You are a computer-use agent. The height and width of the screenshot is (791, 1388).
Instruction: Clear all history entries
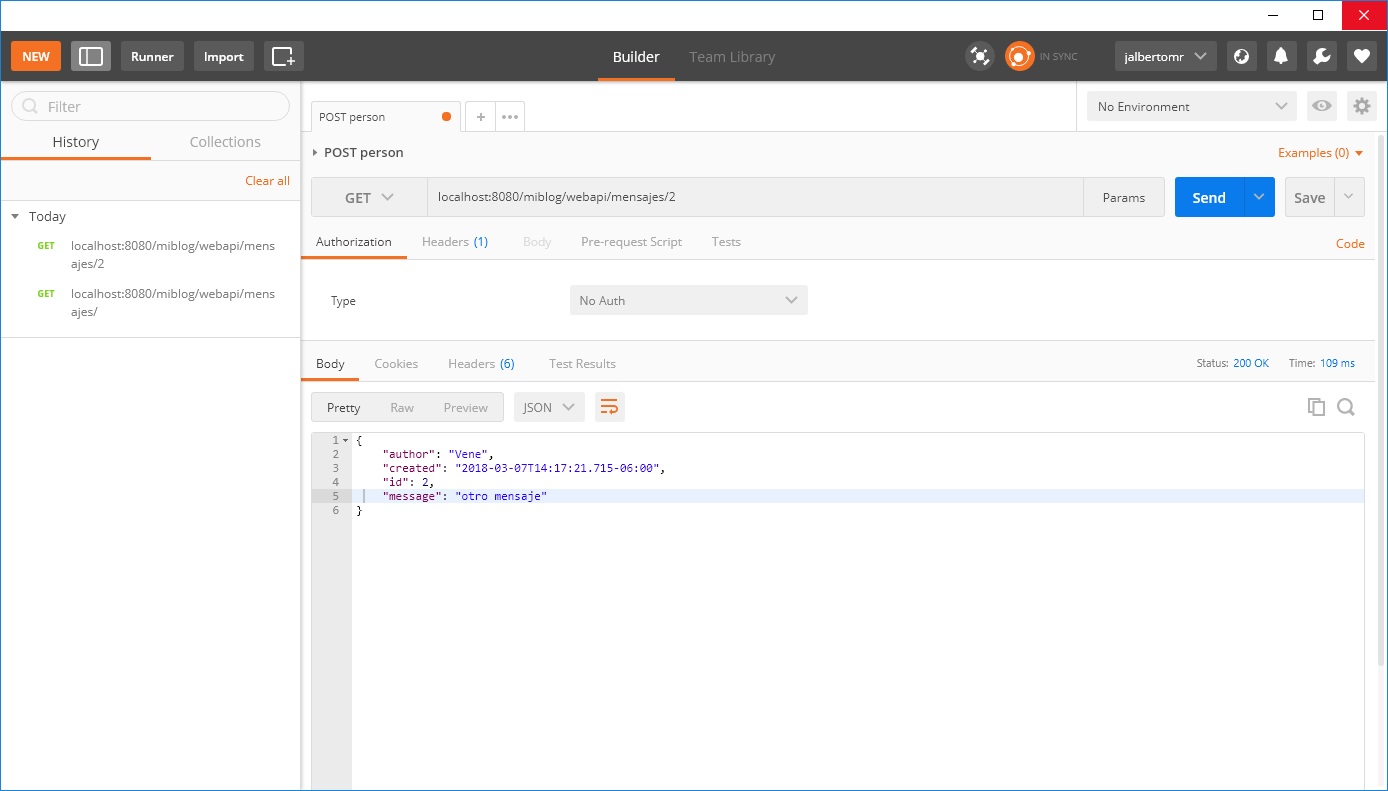coord(267,181)
